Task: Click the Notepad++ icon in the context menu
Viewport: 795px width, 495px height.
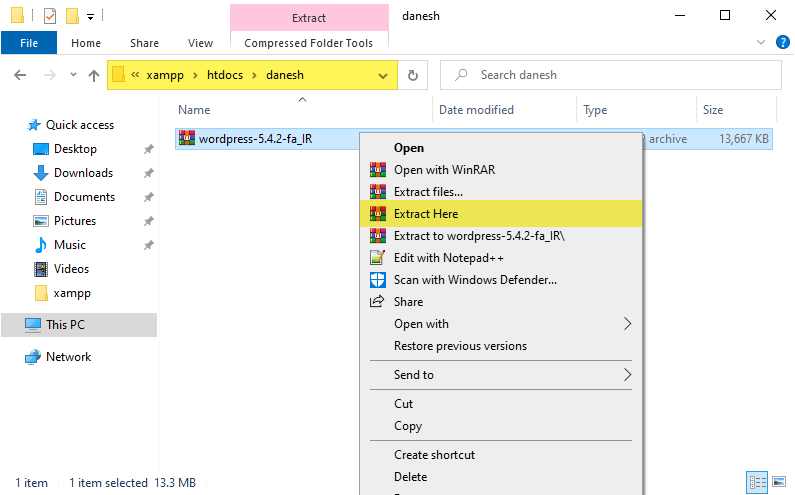Action: coord(378,258)
